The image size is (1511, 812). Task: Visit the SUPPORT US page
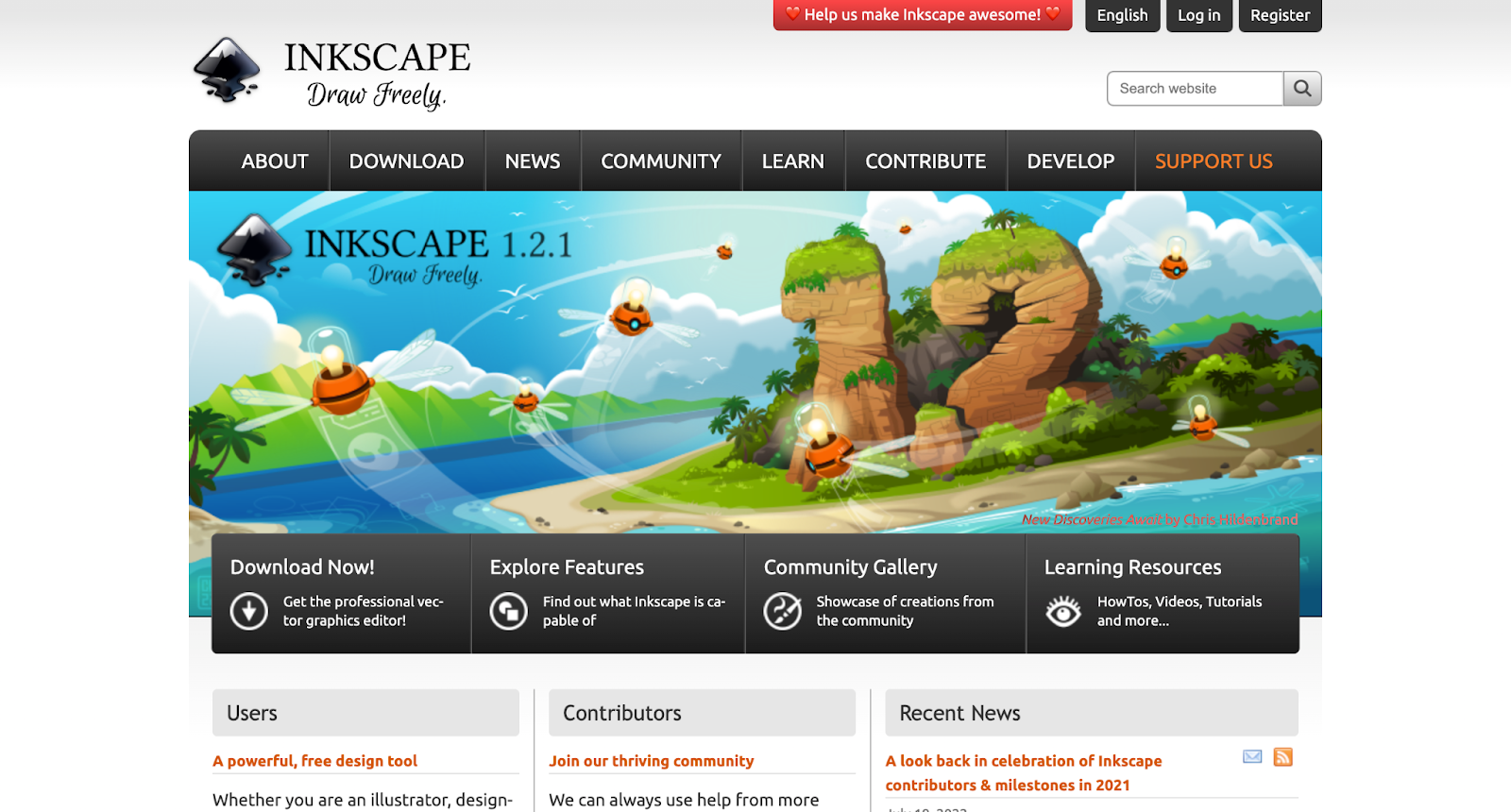[1214, 161]
